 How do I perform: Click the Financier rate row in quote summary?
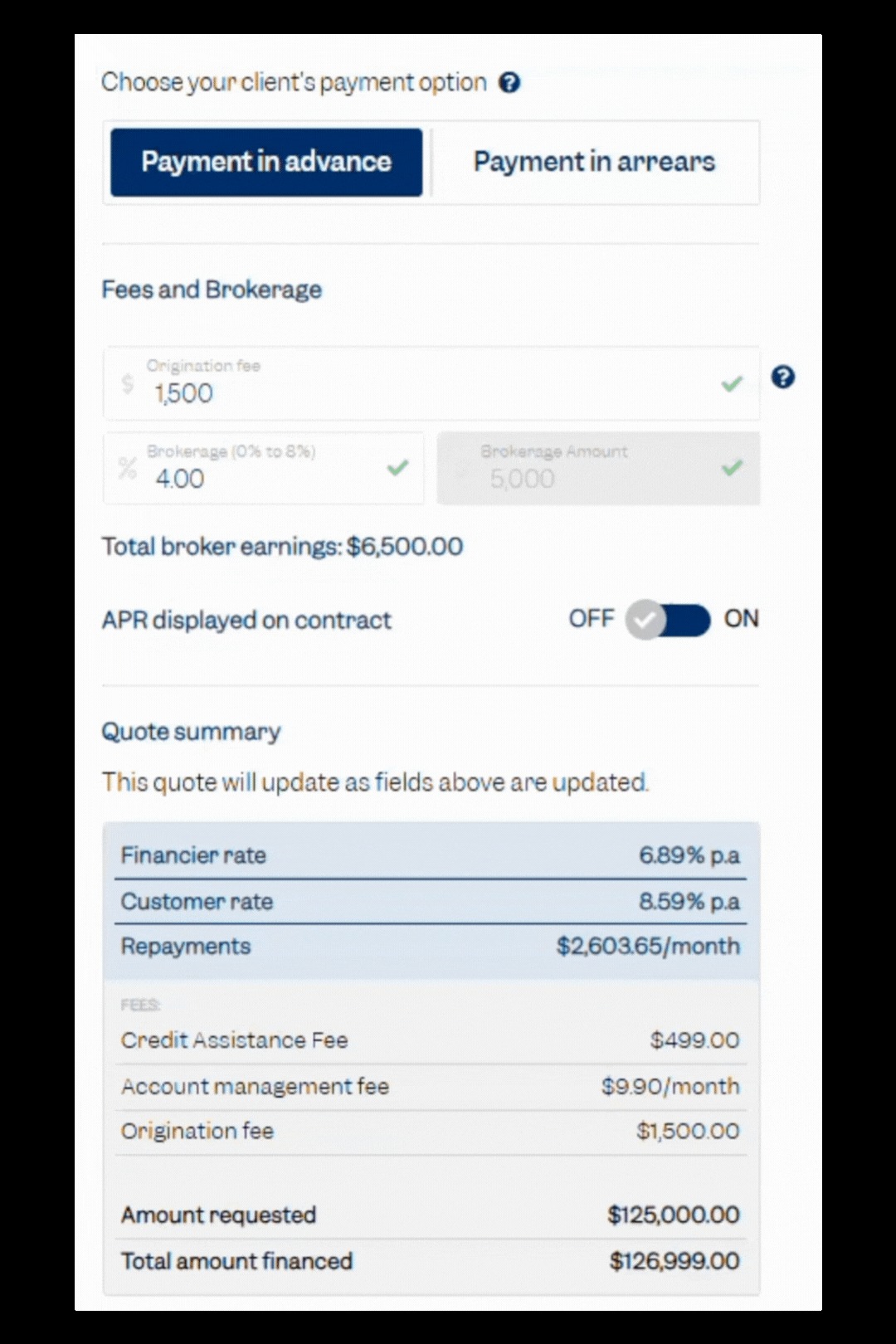click(431, 855)
